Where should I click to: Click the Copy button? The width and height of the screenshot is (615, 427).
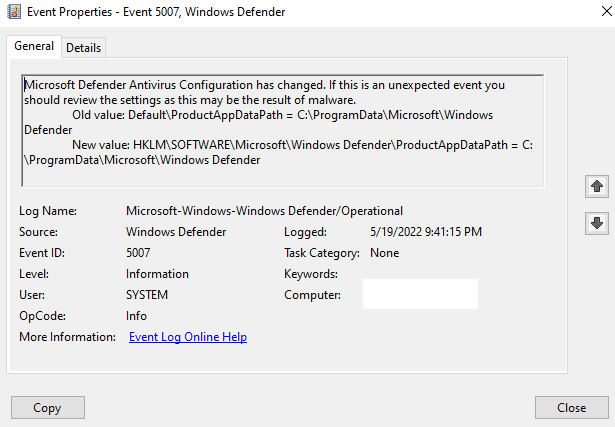pyautogui.click(x=47, y=408)
